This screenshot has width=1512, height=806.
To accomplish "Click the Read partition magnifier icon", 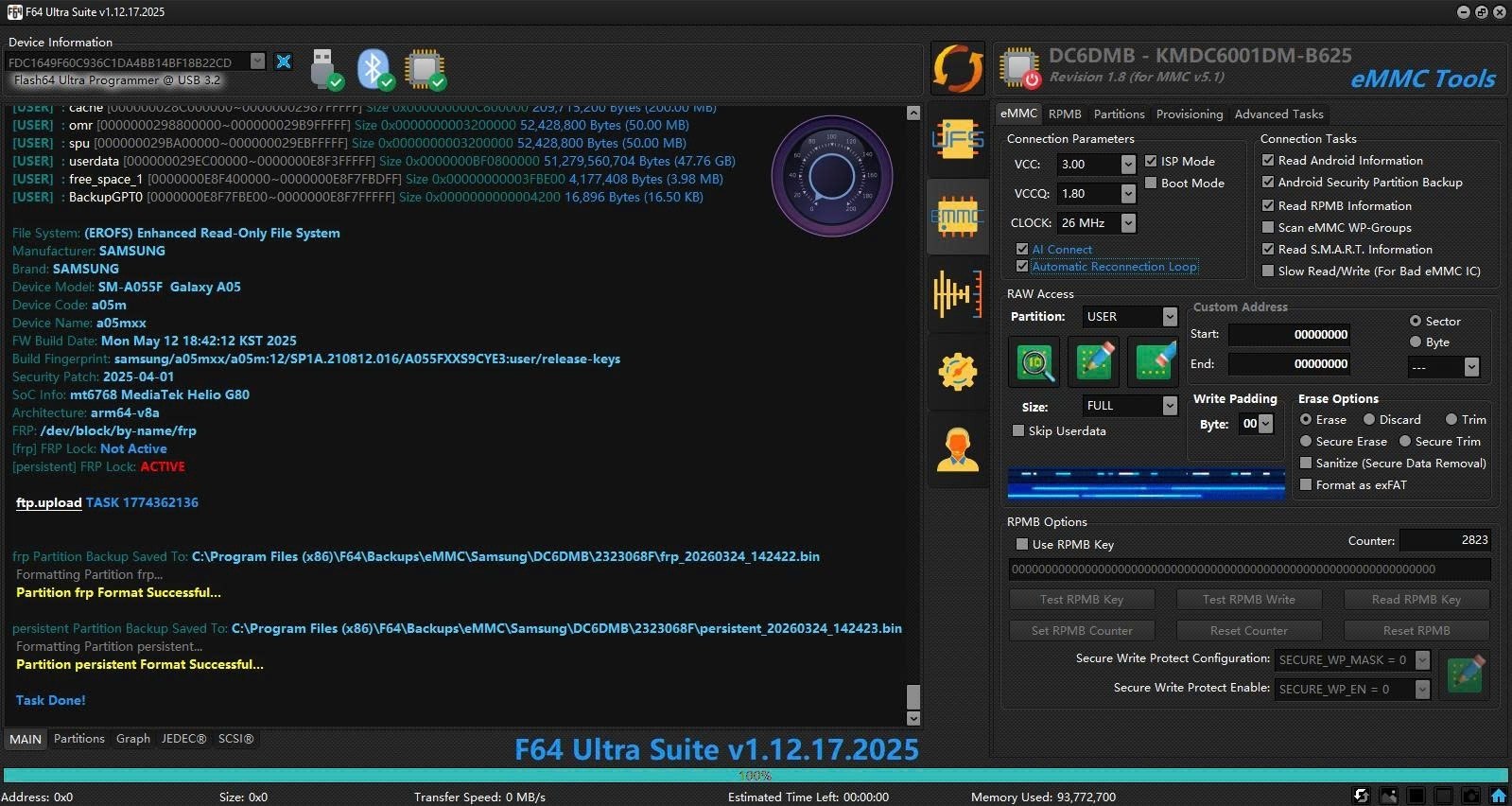I will [x=1034, y=362].
